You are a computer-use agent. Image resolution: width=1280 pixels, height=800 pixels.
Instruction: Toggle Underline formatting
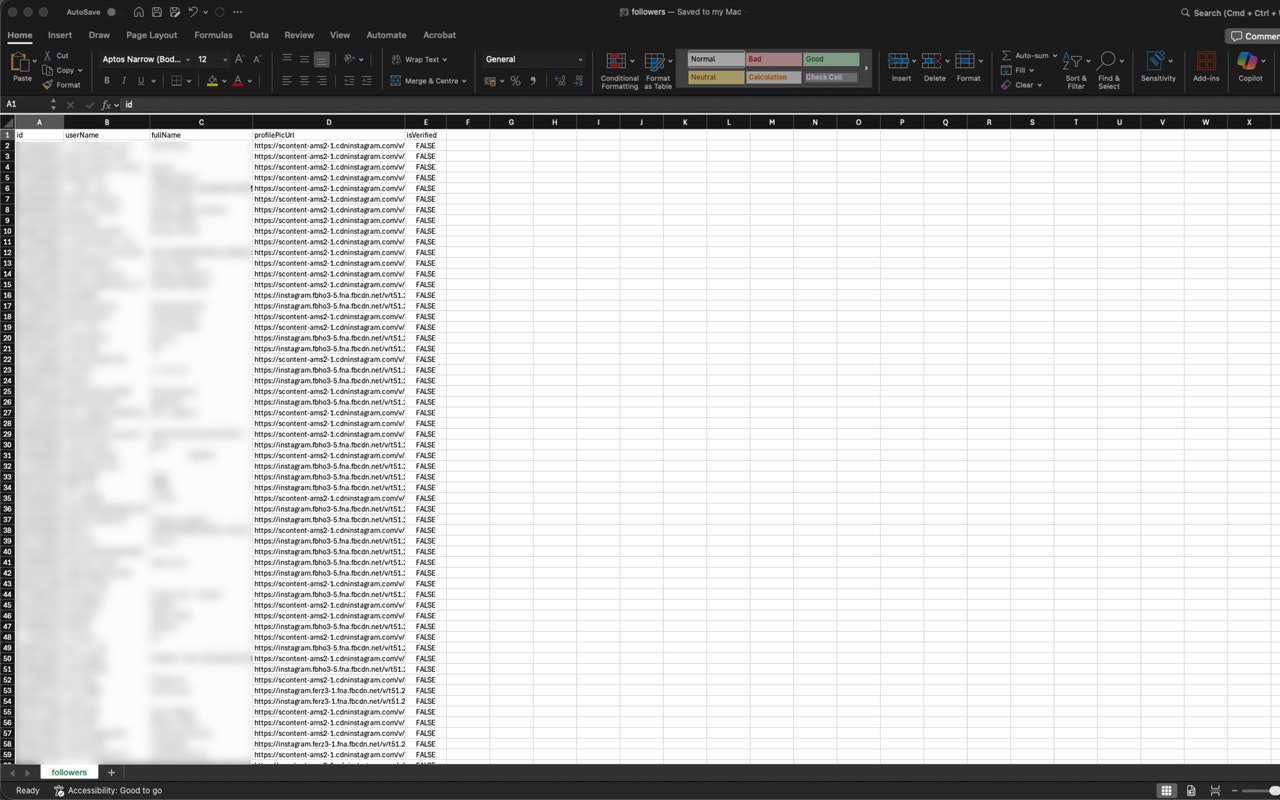(x=141, y=81)
